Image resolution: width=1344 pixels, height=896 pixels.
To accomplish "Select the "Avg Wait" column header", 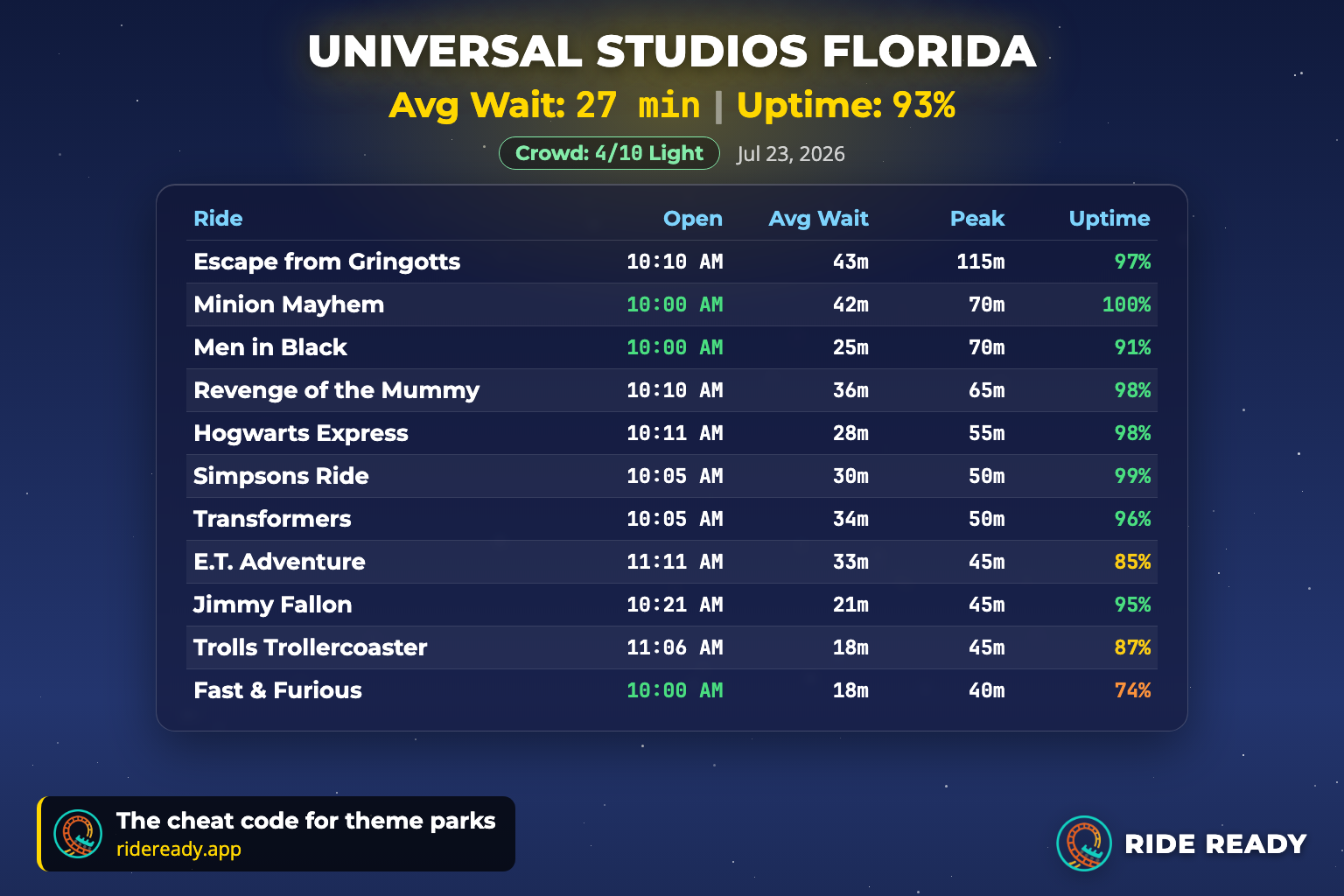I will click(819, 219).
